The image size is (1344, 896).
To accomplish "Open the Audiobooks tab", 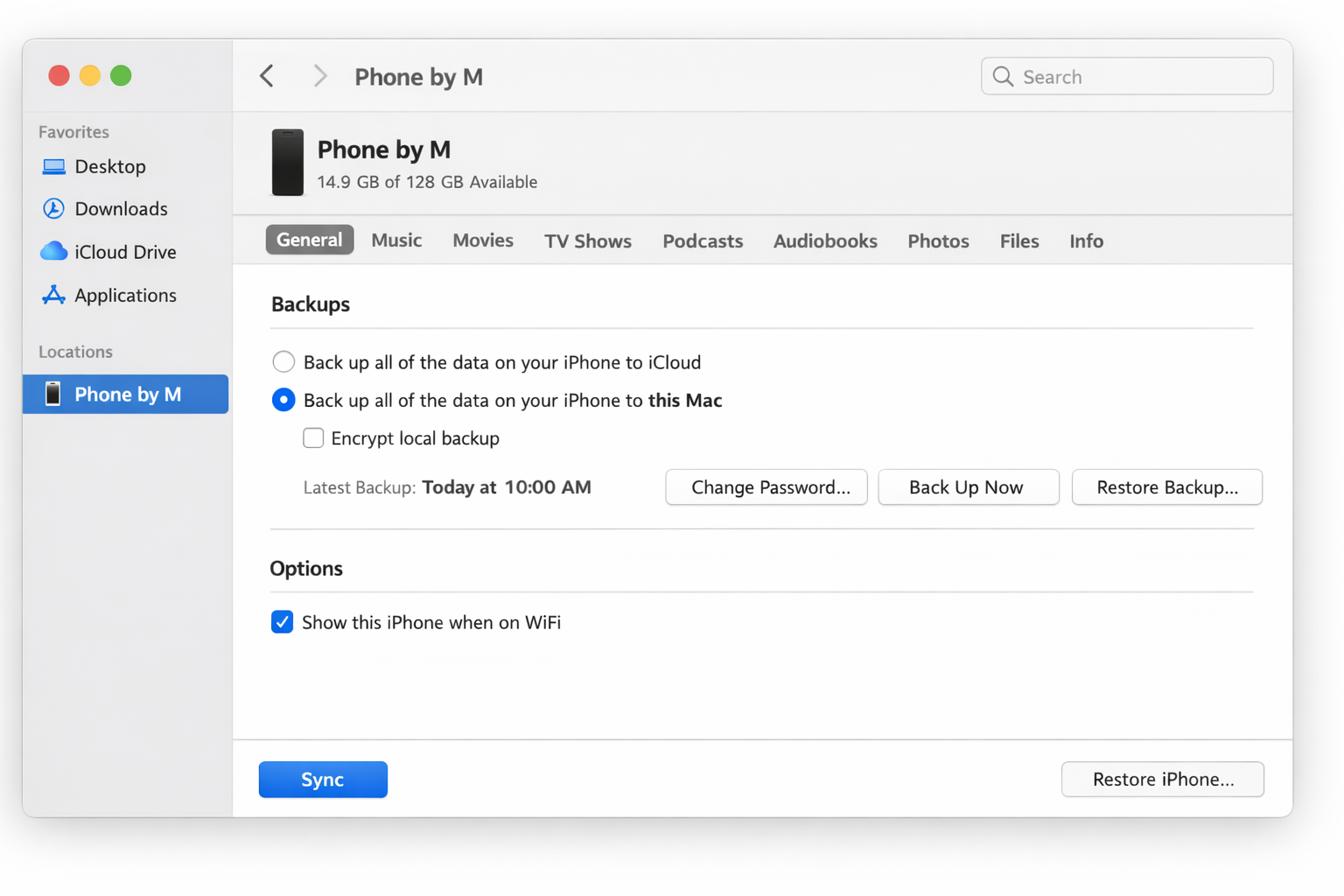I will click(x=825, y=241).
